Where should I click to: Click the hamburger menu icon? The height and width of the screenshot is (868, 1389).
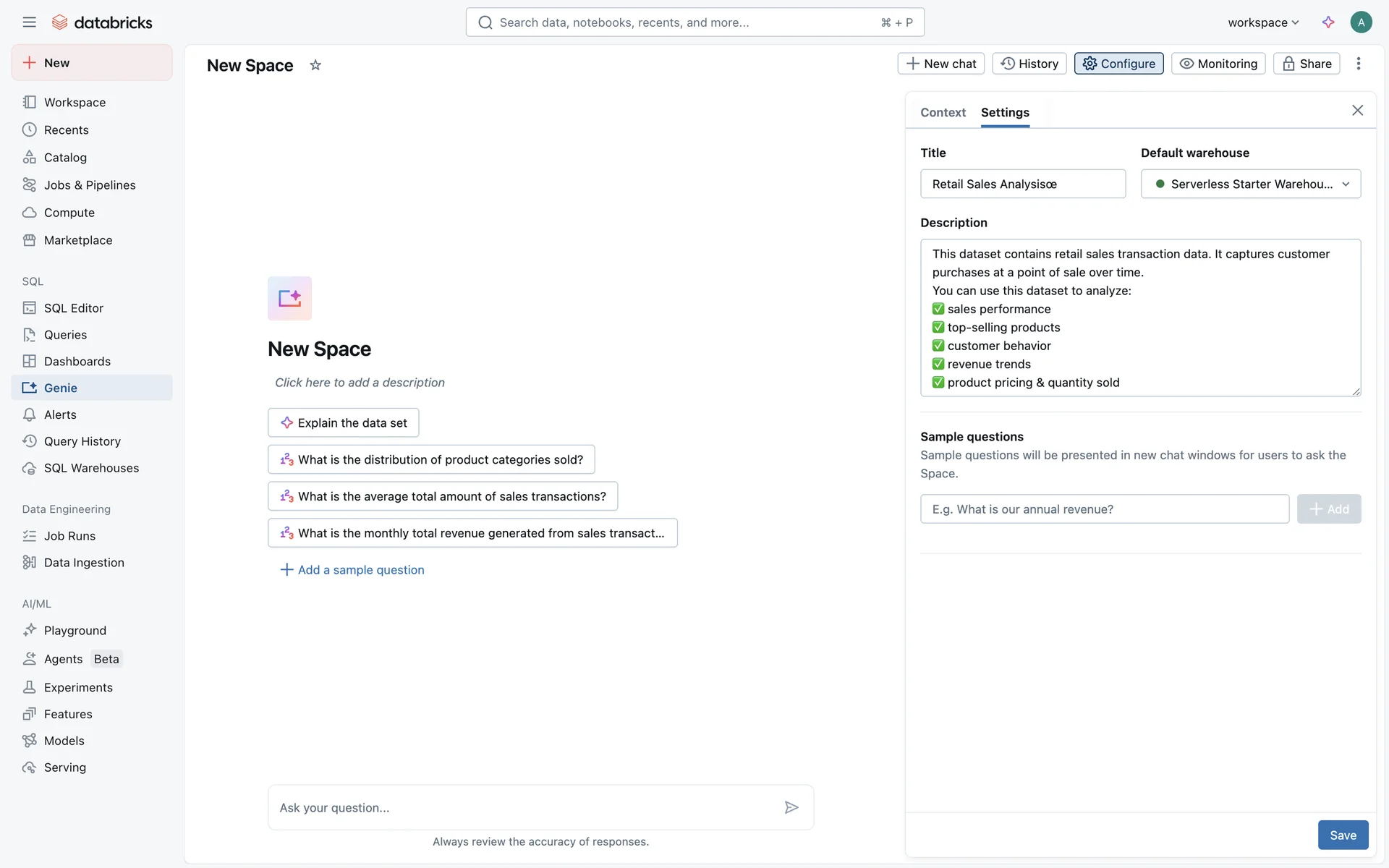[x=29, y=22]
